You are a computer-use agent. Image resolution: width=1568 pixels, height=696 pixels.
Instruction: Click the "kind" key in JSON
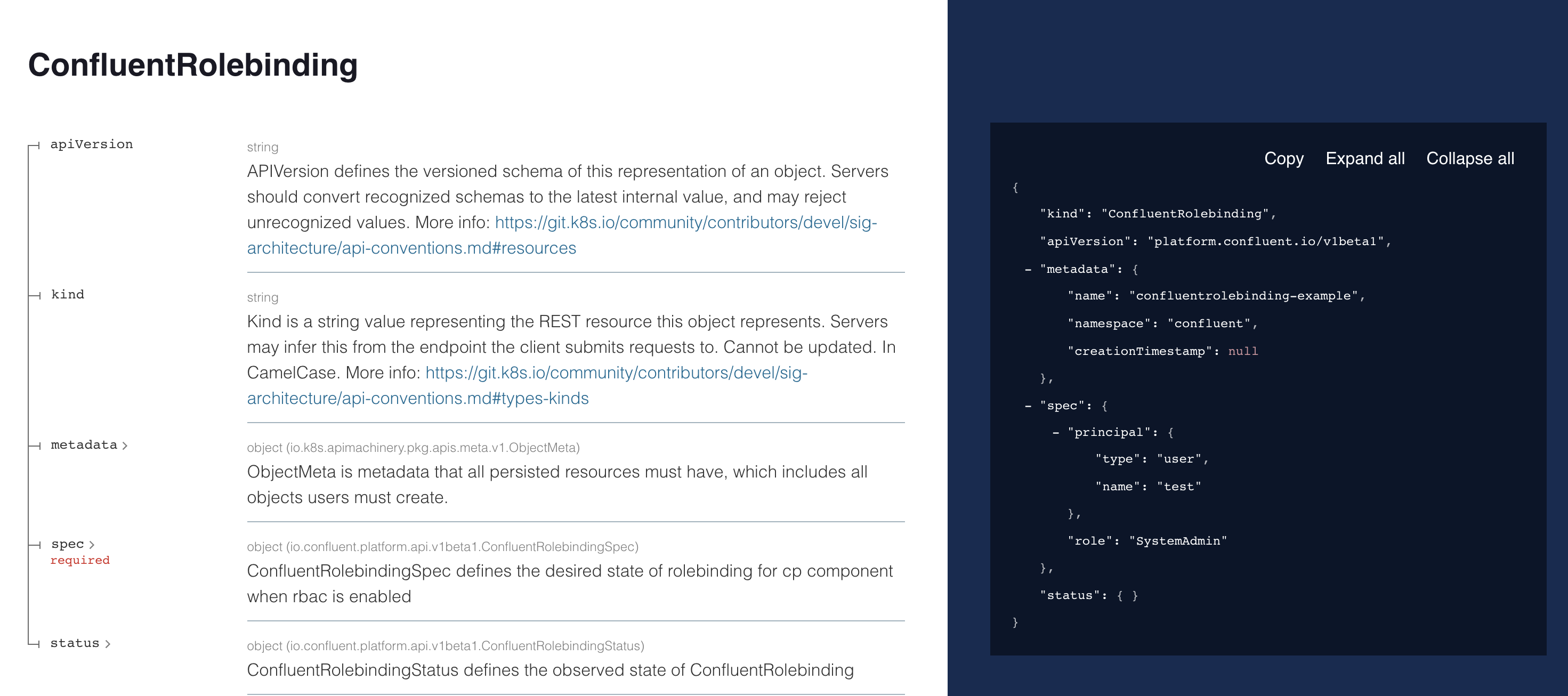(x=1063, y=214)
